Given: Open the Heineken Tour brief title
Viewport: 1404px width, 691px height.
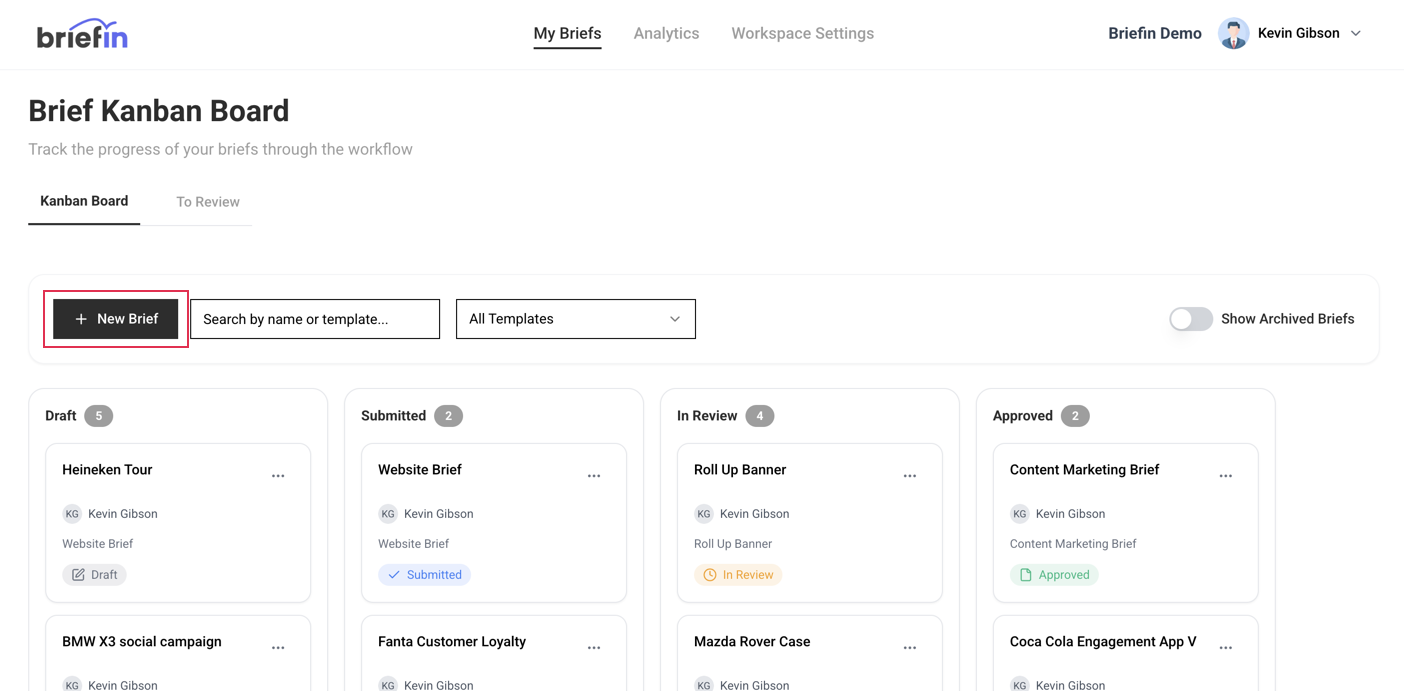Looking at the screenshot, I should click(107, 470).
